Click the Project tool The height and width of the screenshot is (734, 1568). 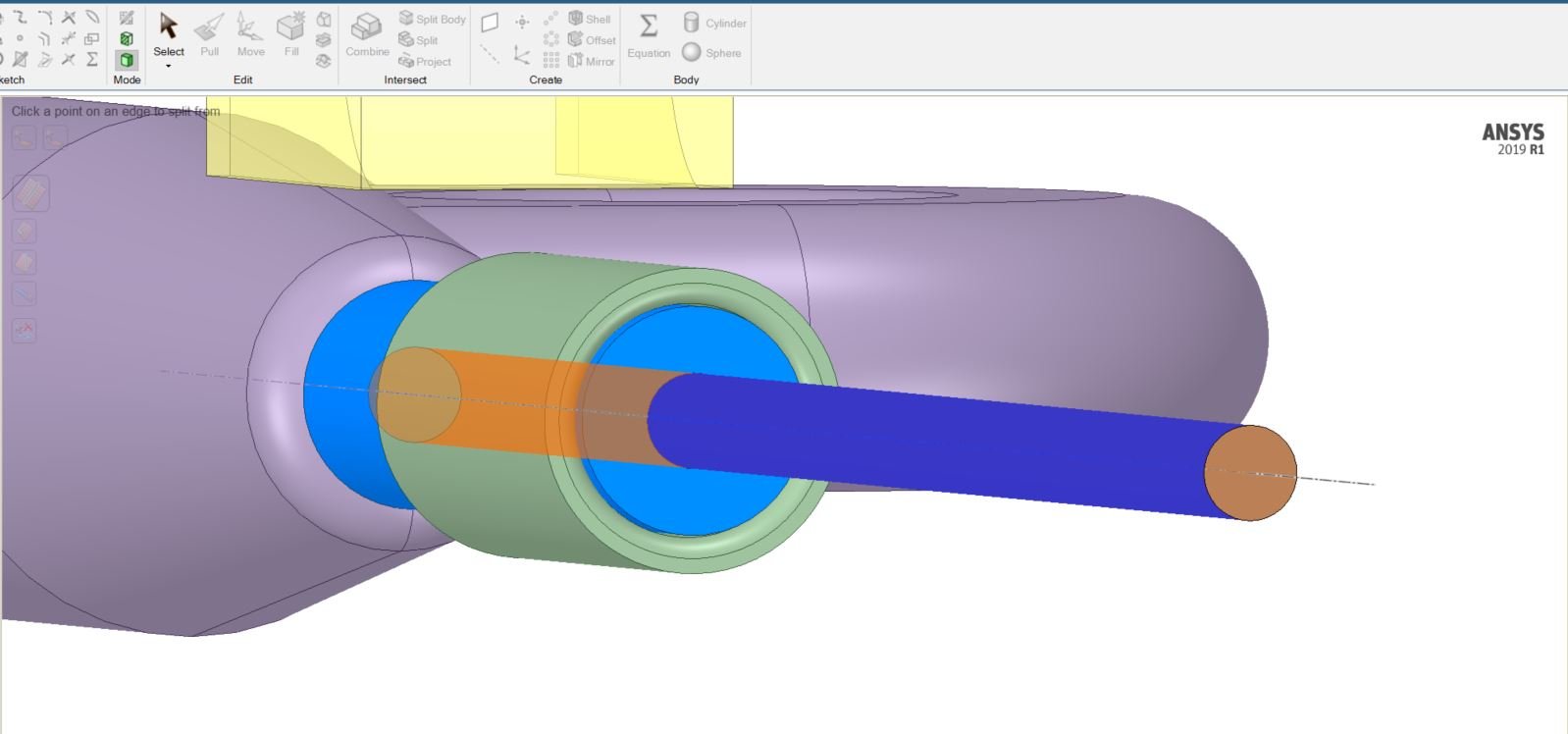point(425,61)
